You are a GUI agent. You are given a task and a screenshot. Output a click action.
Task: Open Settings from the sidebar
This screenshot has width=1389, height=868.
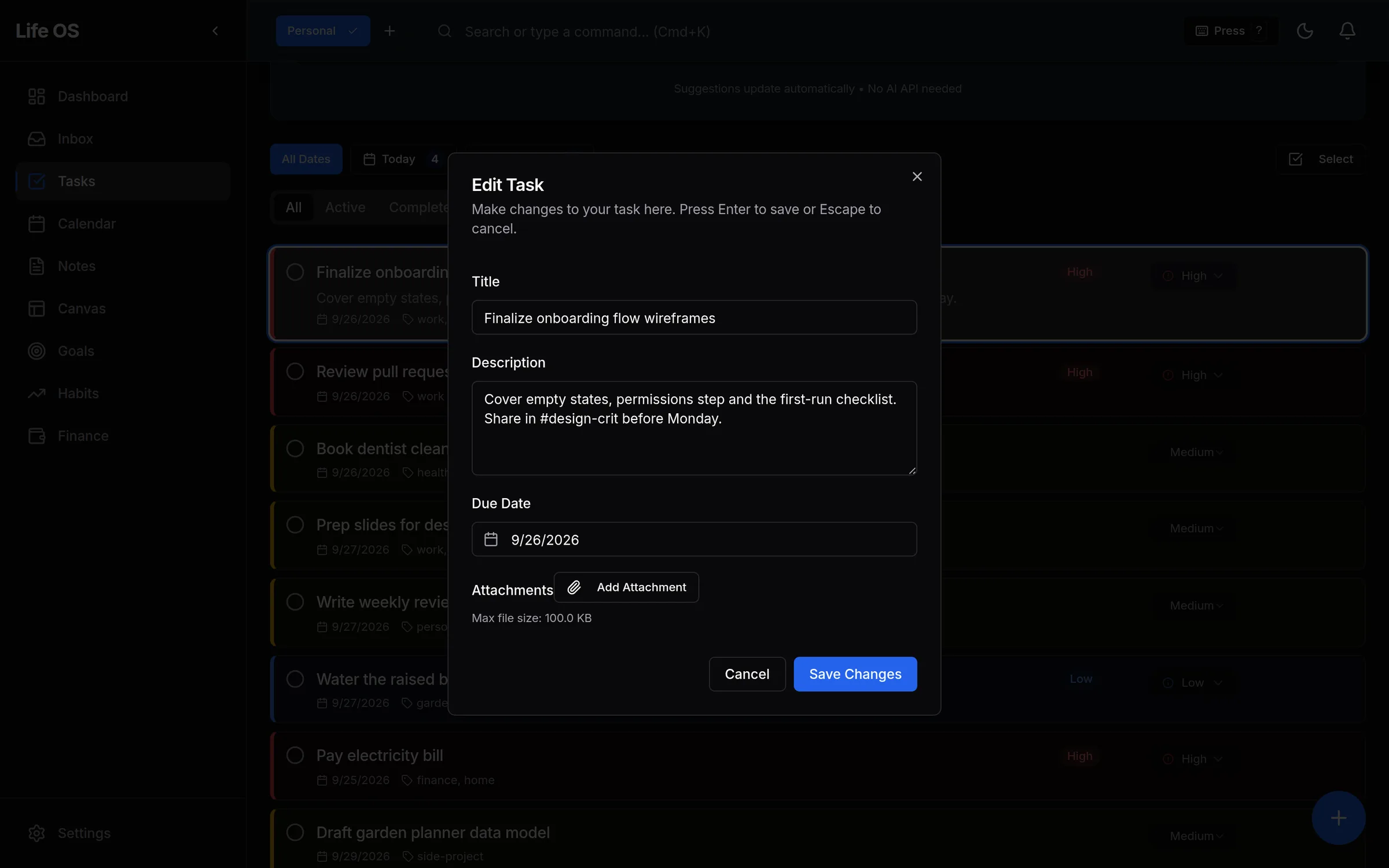pyautogui.click(x=123, y=833)
